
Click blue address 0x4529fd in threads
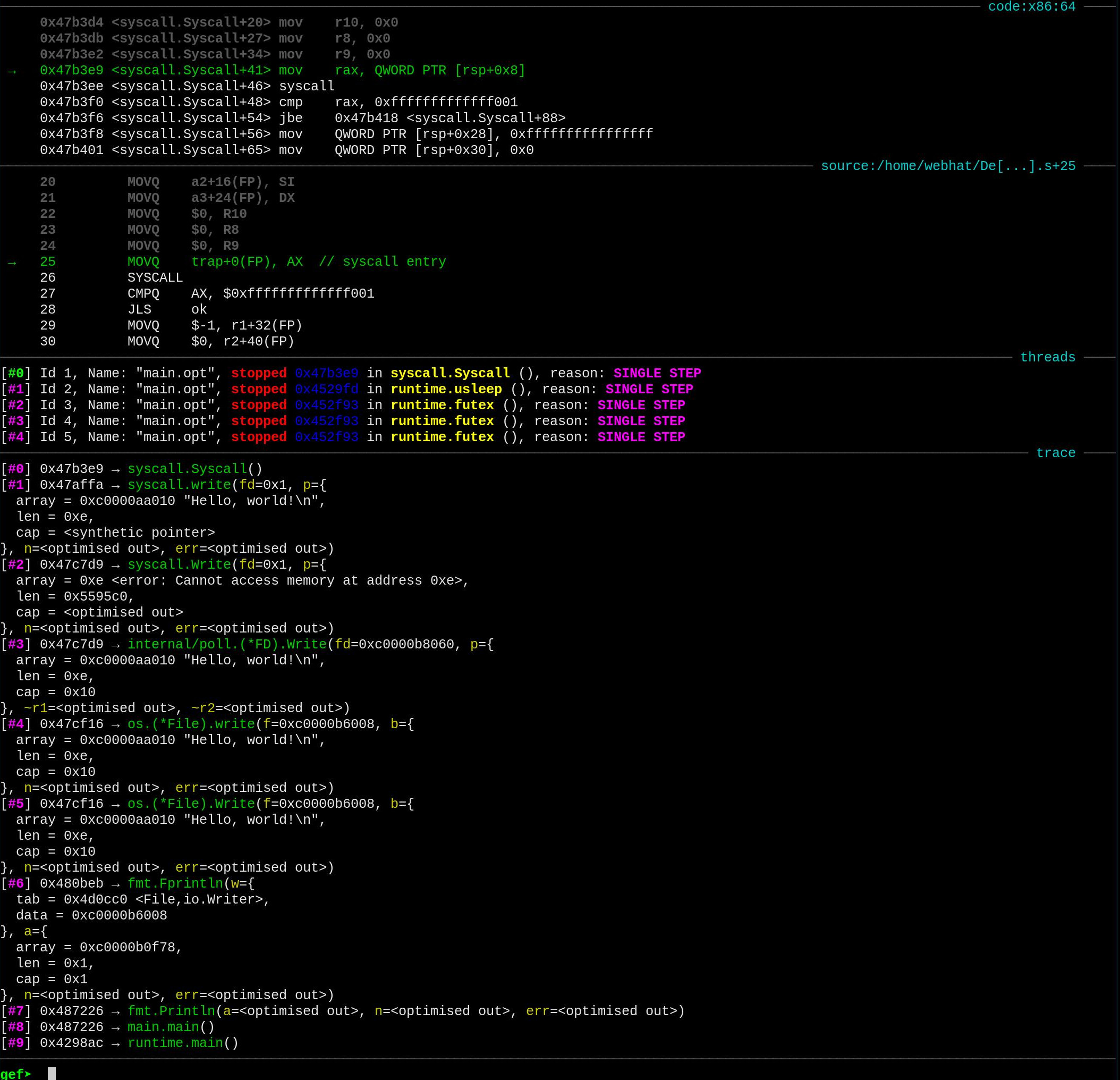tap(326, 390)
